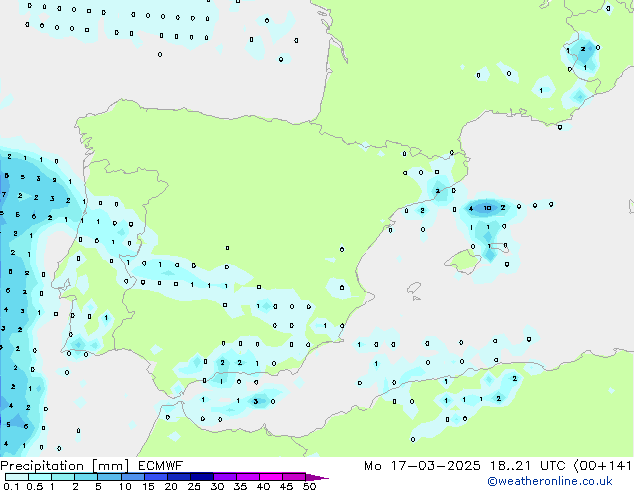Click the 30–35 mm purple legend swatch
634x490 pixels.
225,477
